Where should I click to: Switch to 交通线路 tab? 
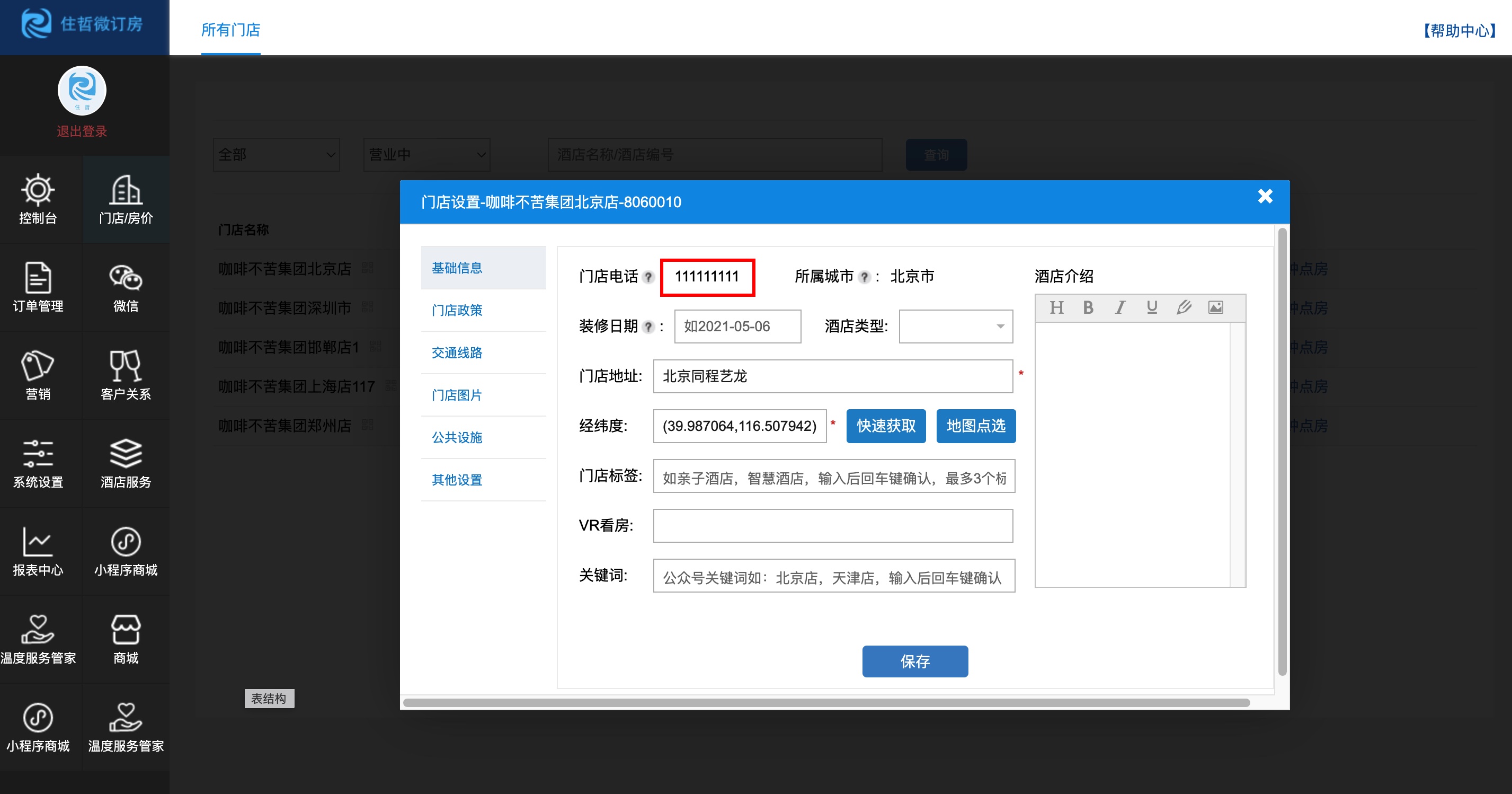point(457,352)
